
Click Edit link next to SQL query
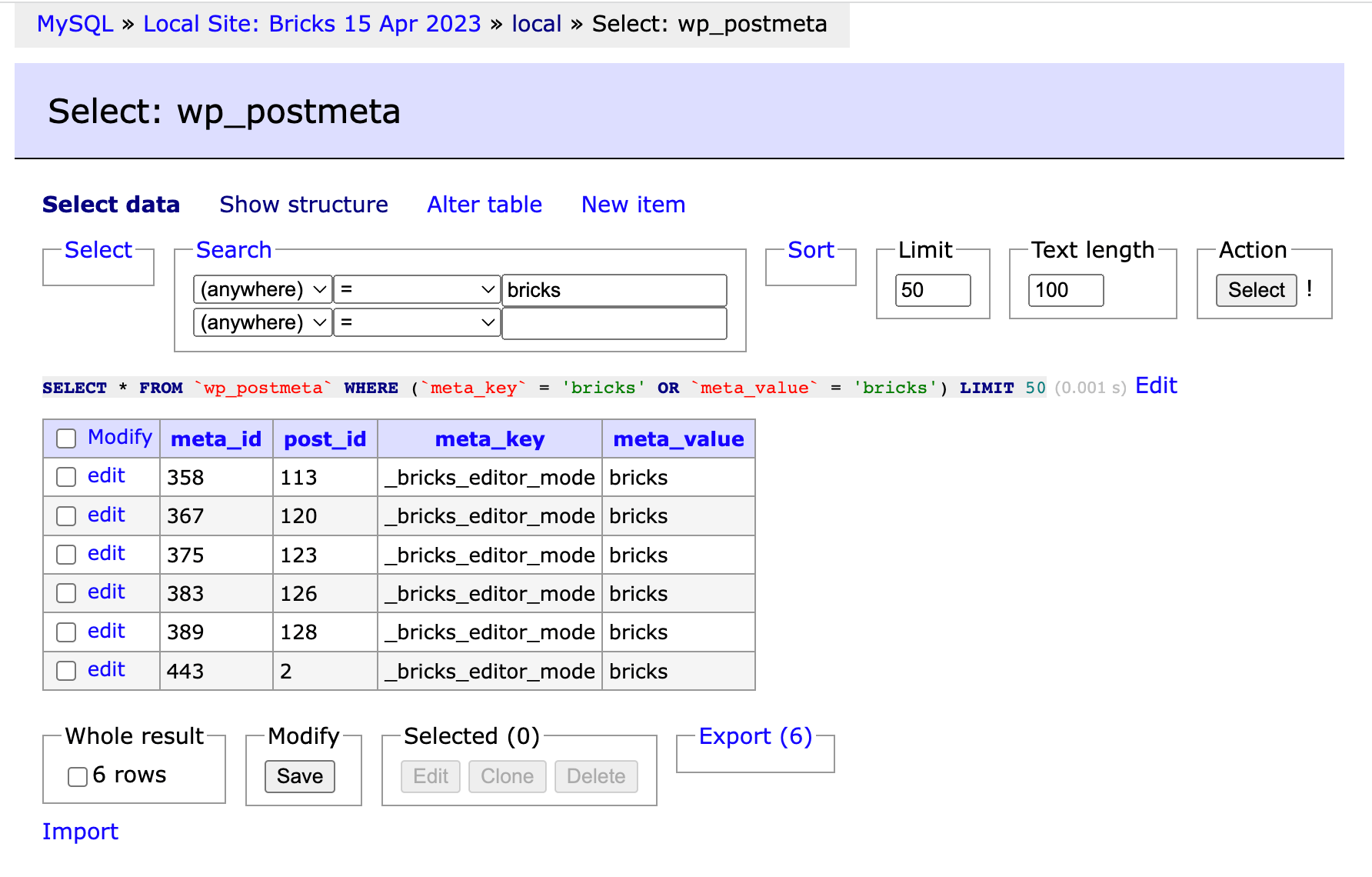[x=1156, y=385]
